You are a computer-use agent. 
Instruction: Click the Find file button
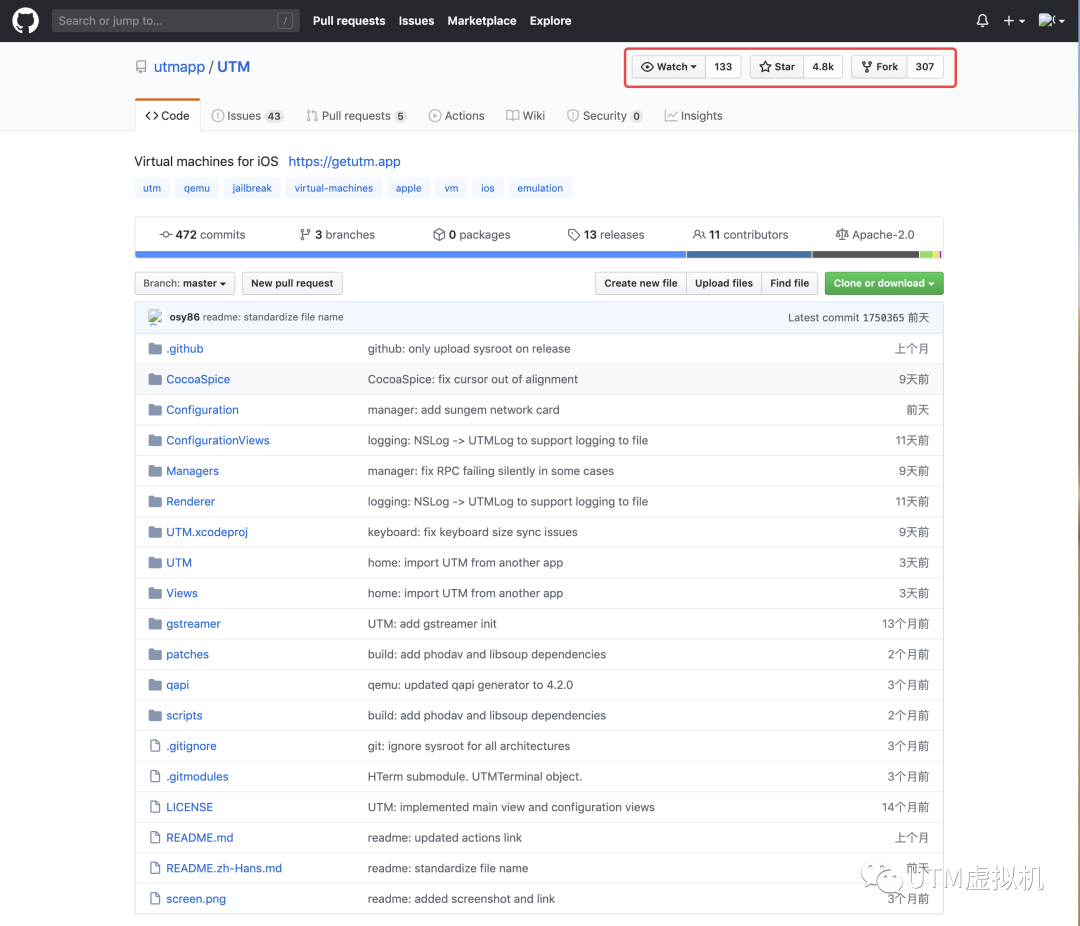789,283
